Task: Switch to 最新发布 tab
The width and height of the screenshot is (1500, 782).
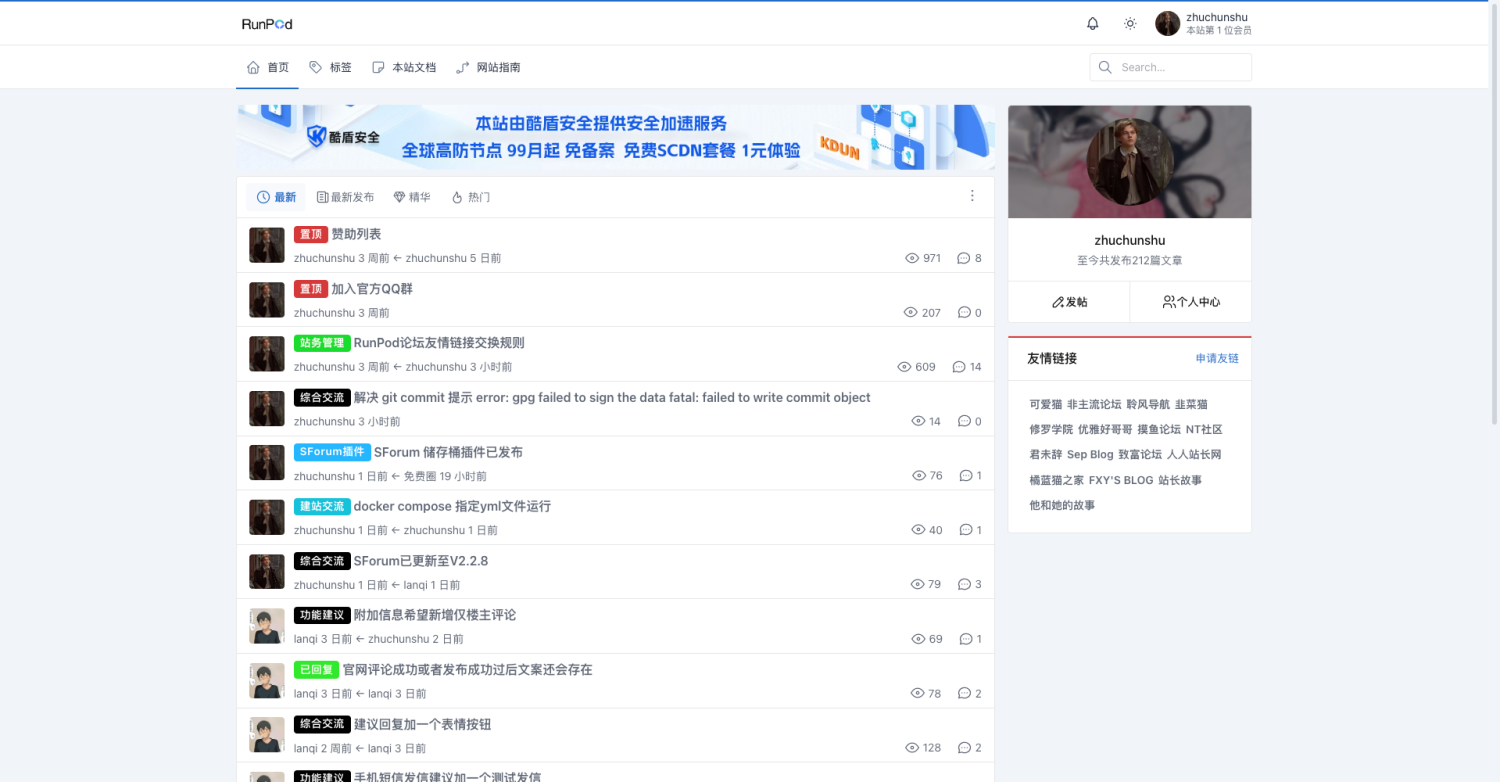Action: [x=345, y=197]
